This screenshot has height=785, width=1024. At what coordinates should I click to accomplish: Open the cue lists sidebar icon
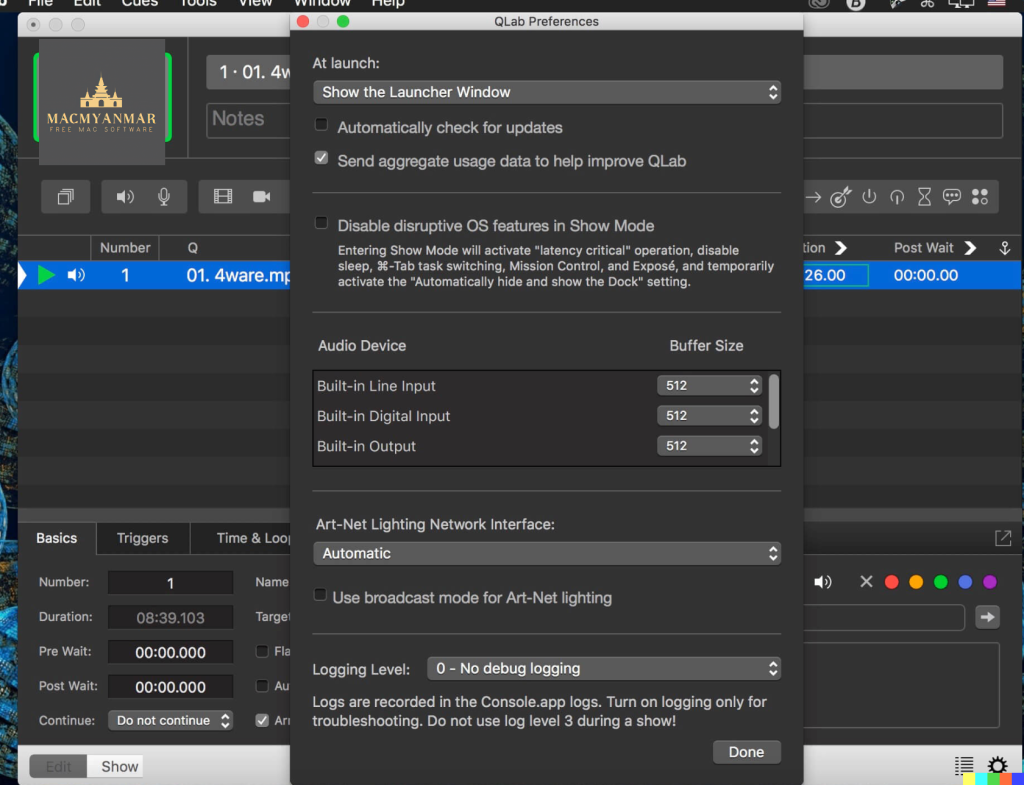963,765
